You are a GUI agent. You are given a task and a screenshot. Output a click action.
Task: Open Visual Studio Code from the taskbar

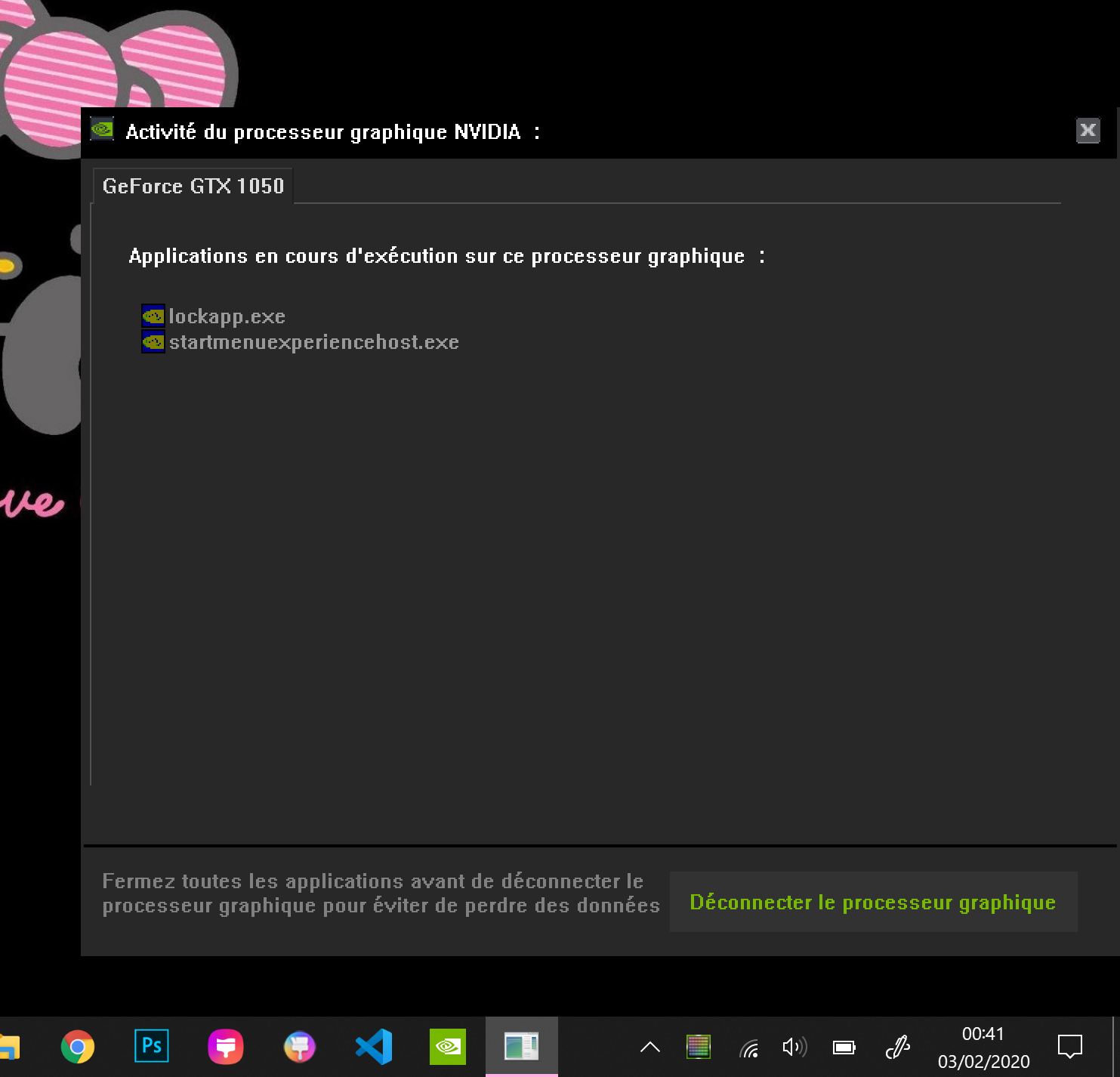[374, 1047]
